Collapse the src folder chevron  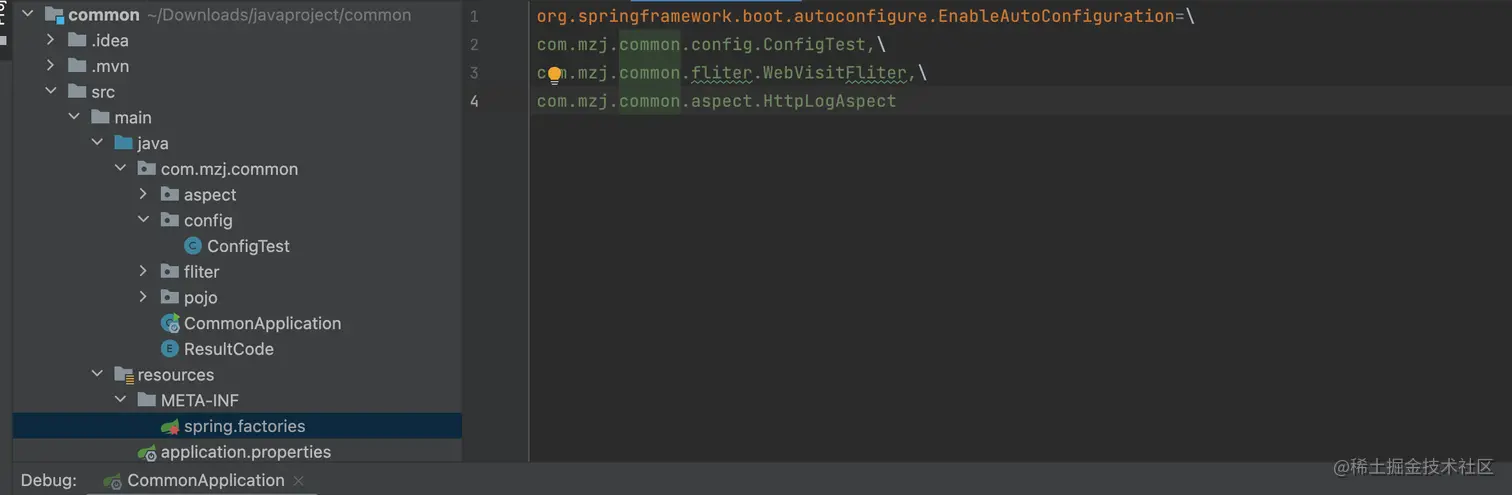tap(51, 92)
